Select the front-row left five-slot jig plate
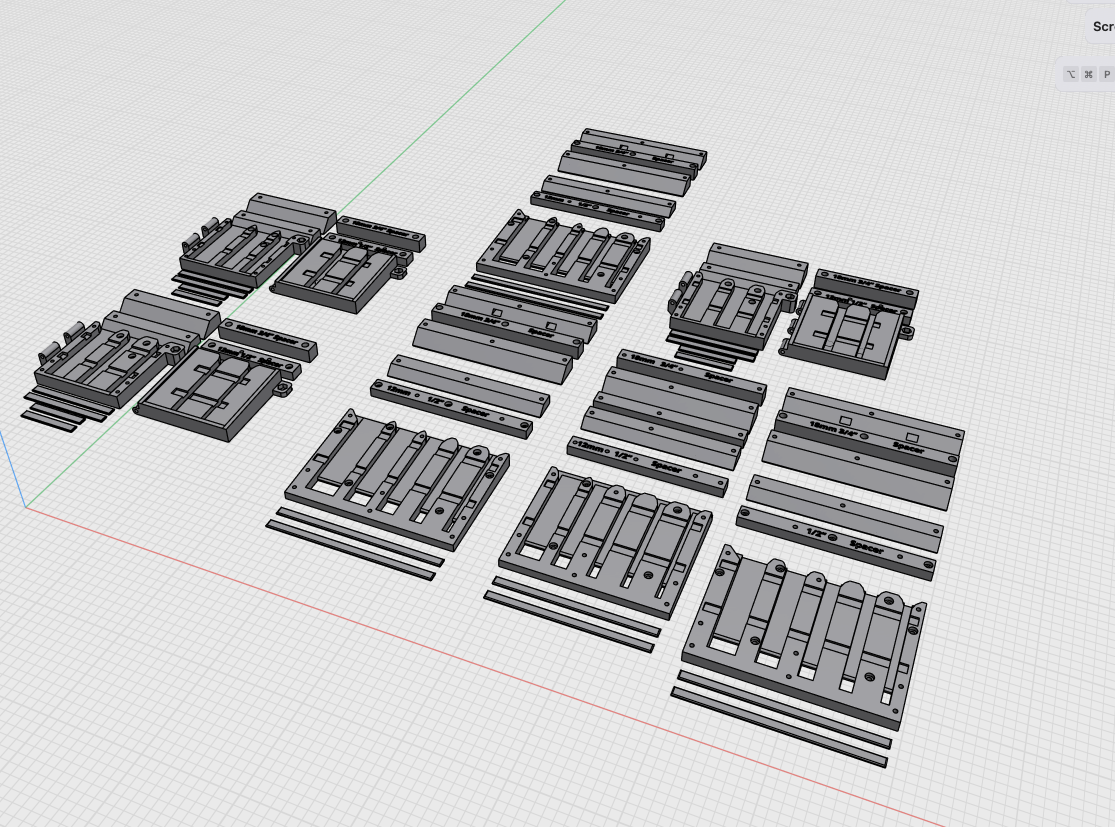Screen dimensions: 1115x827 coord(398,479)
